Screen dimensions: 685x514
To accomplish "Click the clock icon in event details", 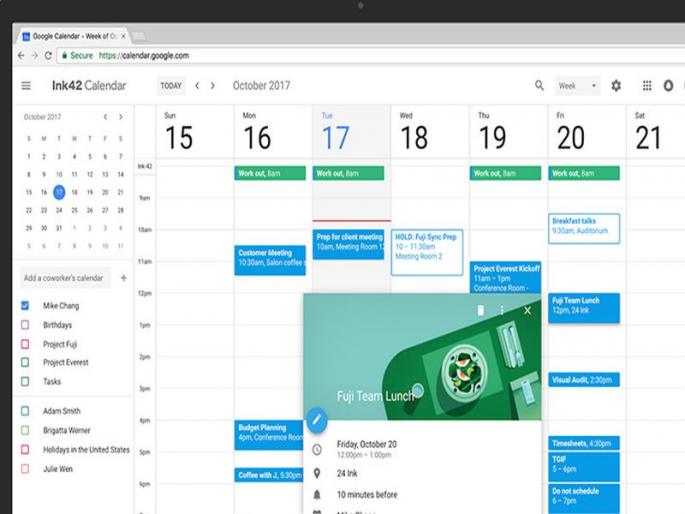I will point(317,449).
